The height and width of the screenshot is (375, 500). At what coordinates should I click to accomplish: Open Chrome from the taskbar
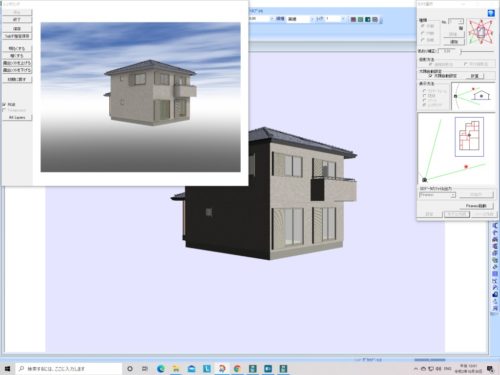[237, 368]
